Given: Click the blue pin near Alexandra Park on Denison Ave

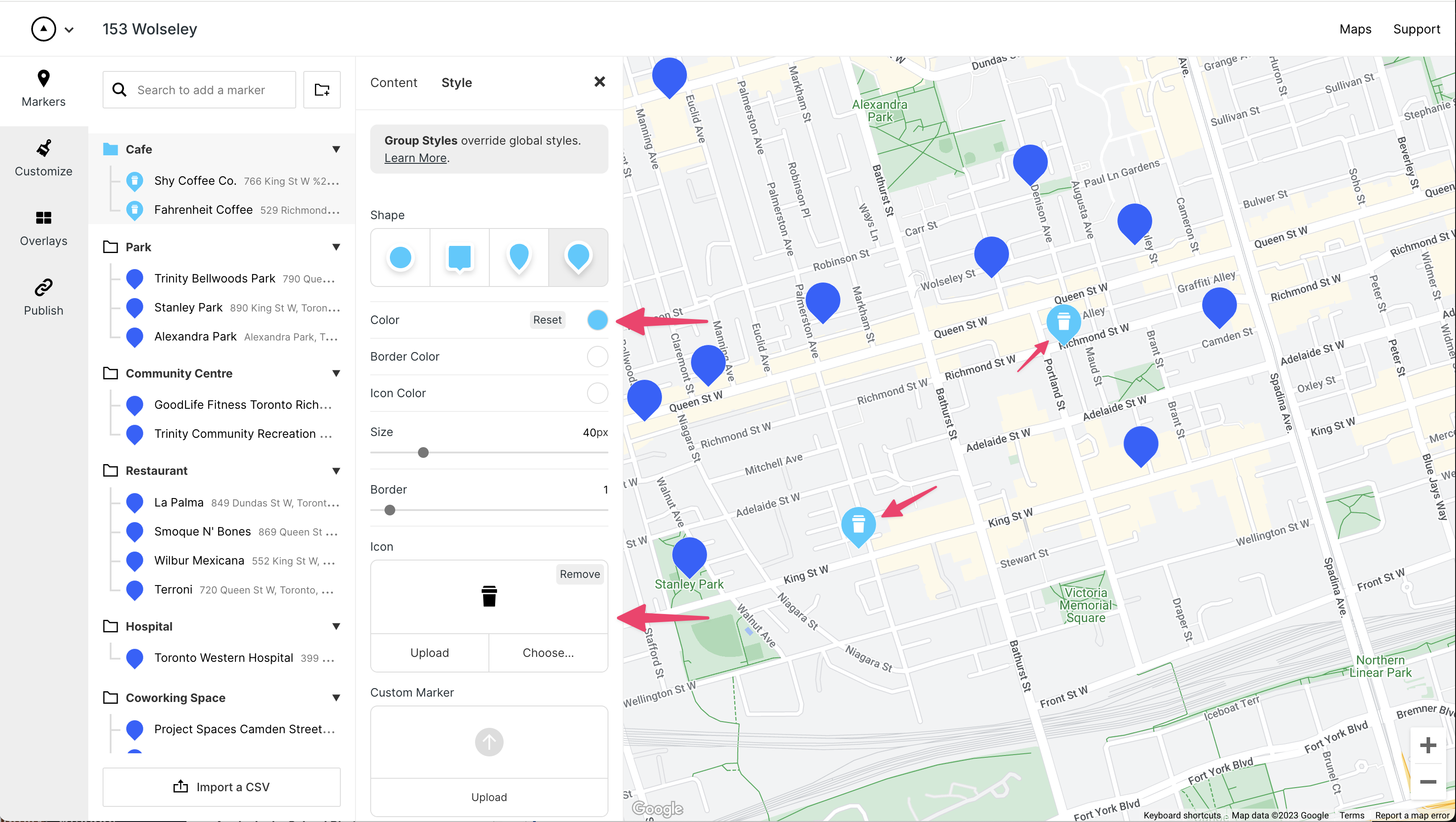Looking at the screenshot, I should click(1030, 163).
